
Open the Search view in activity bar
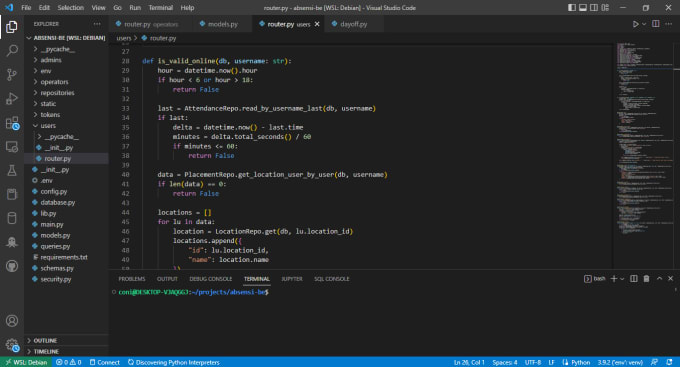[12, 50]
